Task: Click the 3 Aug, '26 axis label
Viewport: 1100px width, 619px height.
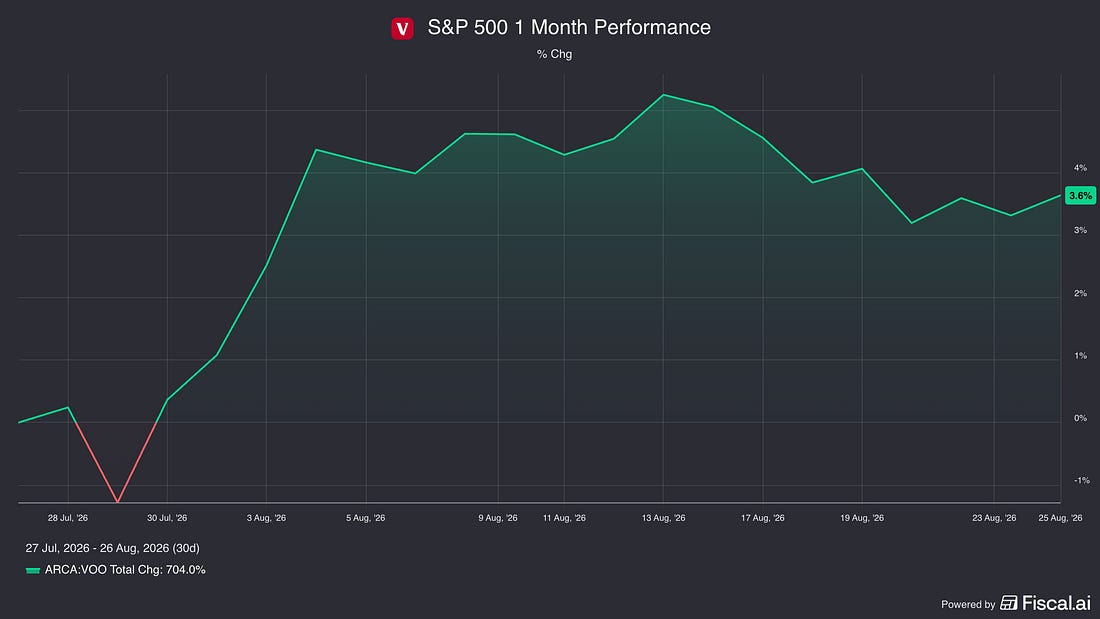Action: (267, 518)
